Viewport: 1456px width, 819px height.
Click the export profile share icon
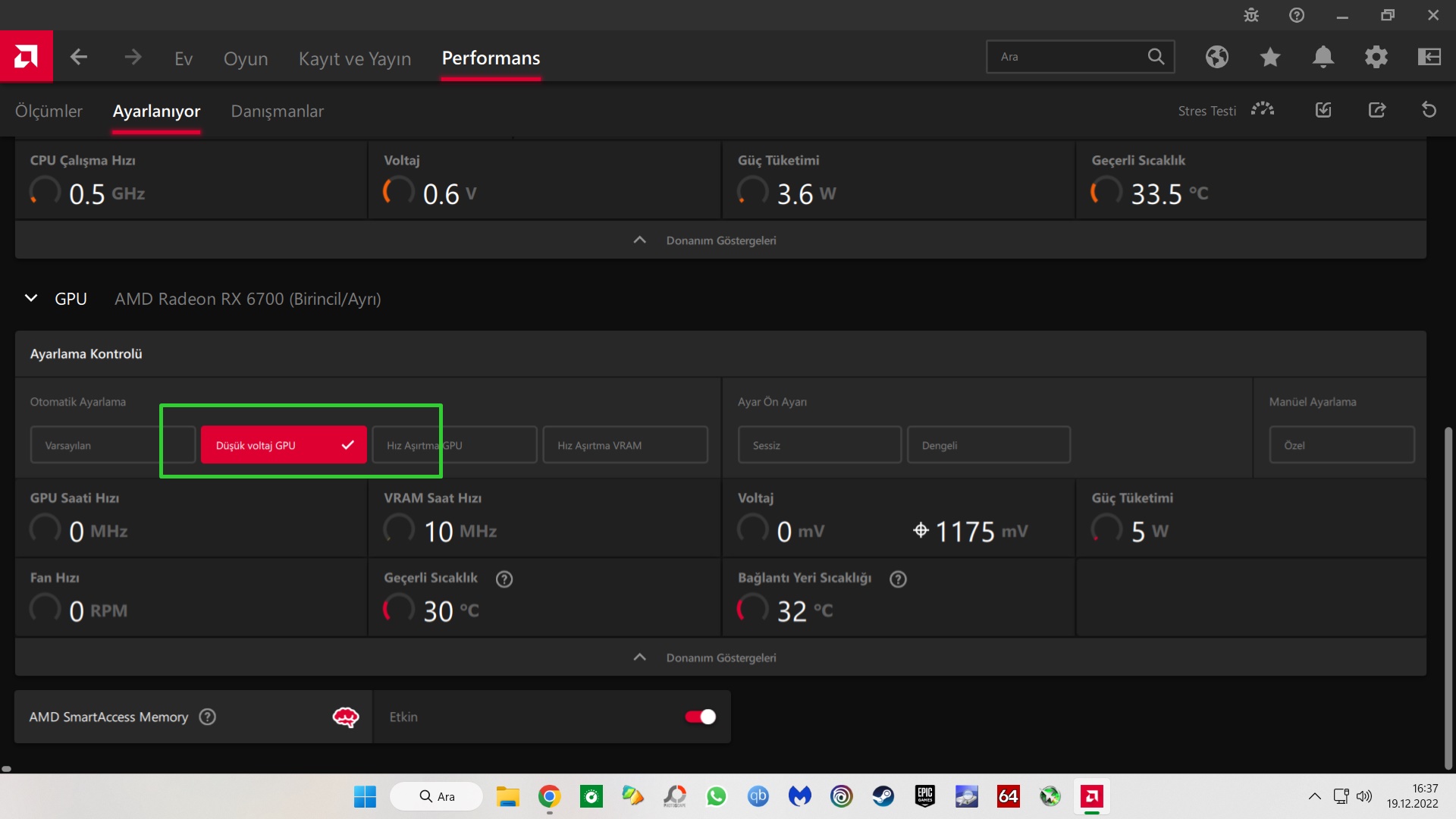[1377, 111]
